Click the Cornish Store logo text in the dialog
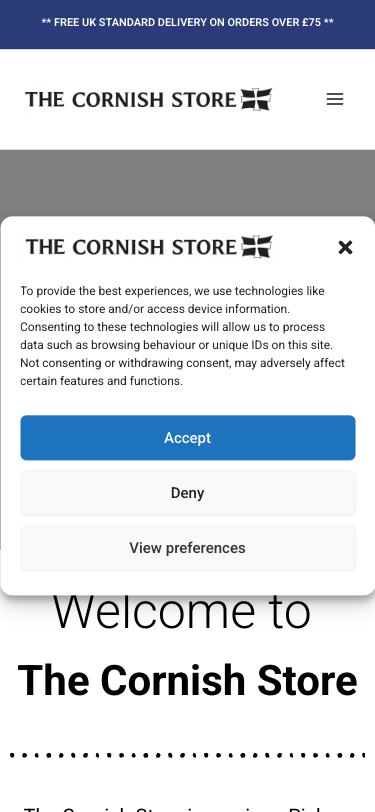The height and width of the screenshot is (812, 375). (x=131, y=247)
